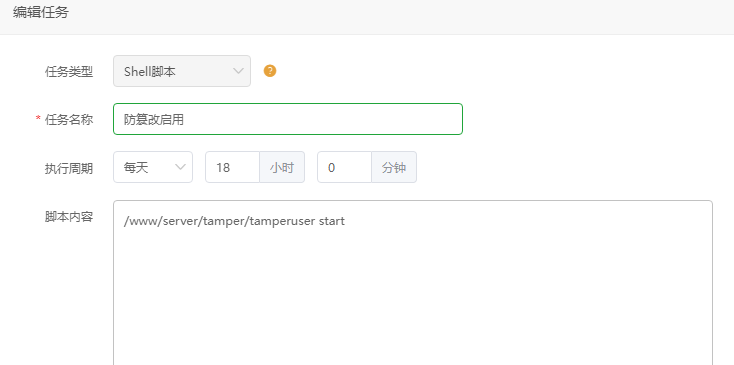Viewport: 734px width, 365px height.
Task: Click the chevron arrow in Shell脚本 selector
Action: (238, 71)
